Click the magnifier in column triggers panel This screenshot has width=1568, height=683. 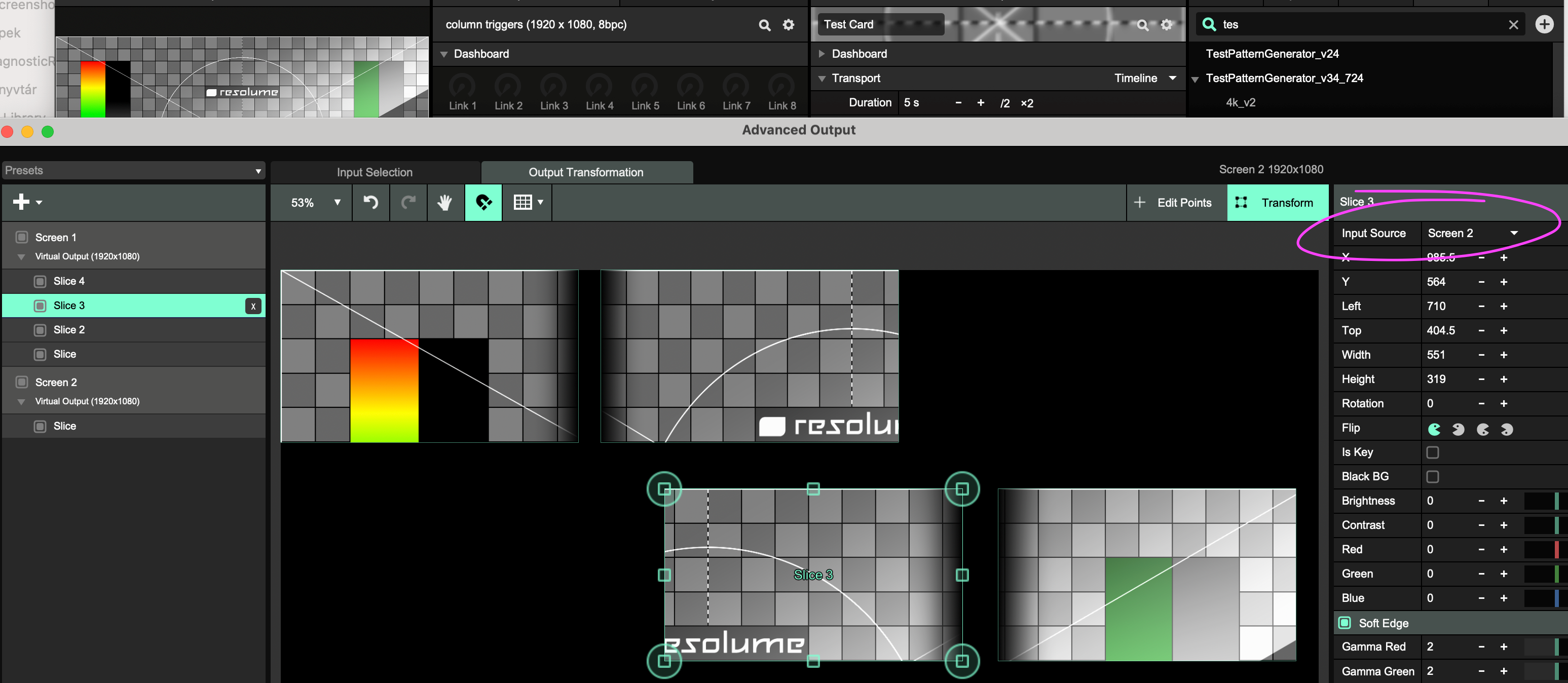[765, 25]
